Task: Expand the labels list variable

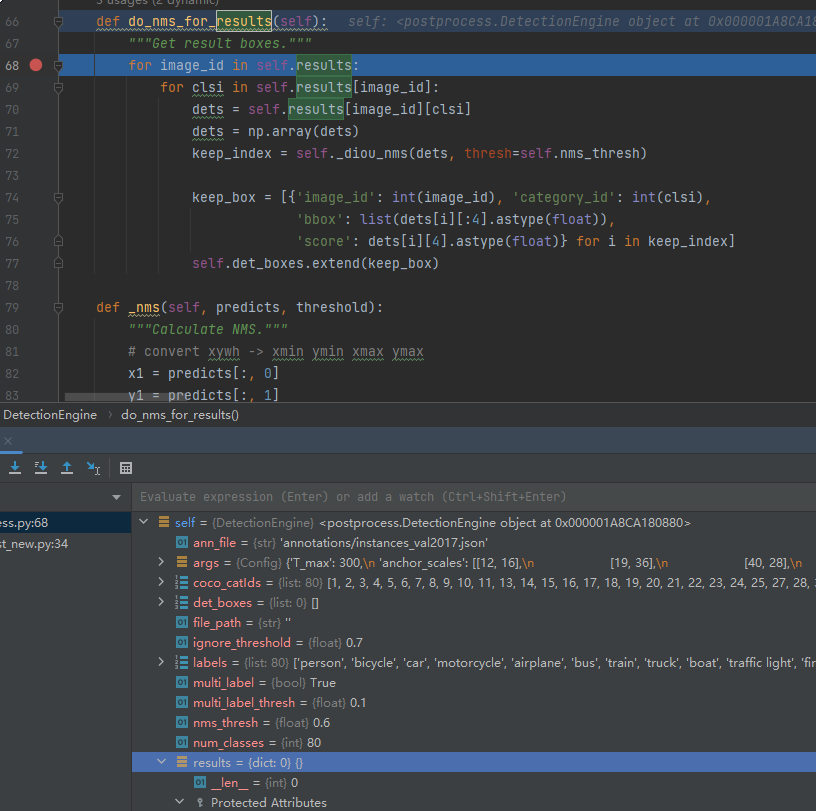Action: pos(161,662)
